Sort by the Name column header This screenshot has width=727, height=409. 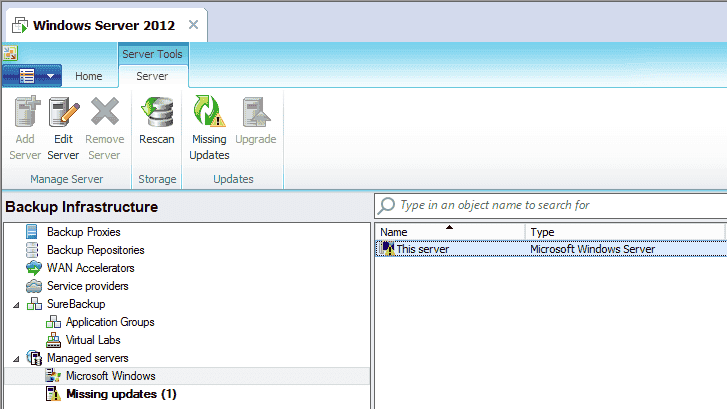pos(450,231)
